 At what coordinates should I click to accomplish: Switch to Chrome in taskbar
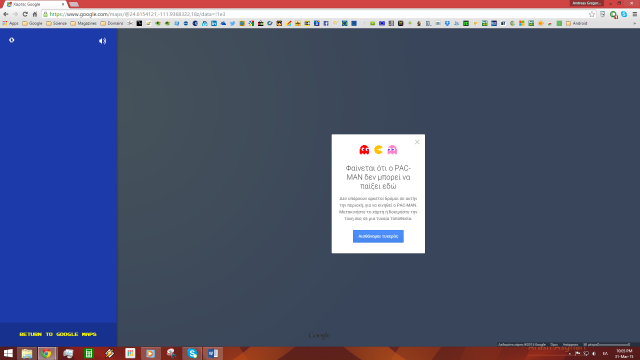pyautogui.click(x=47, y=353)
